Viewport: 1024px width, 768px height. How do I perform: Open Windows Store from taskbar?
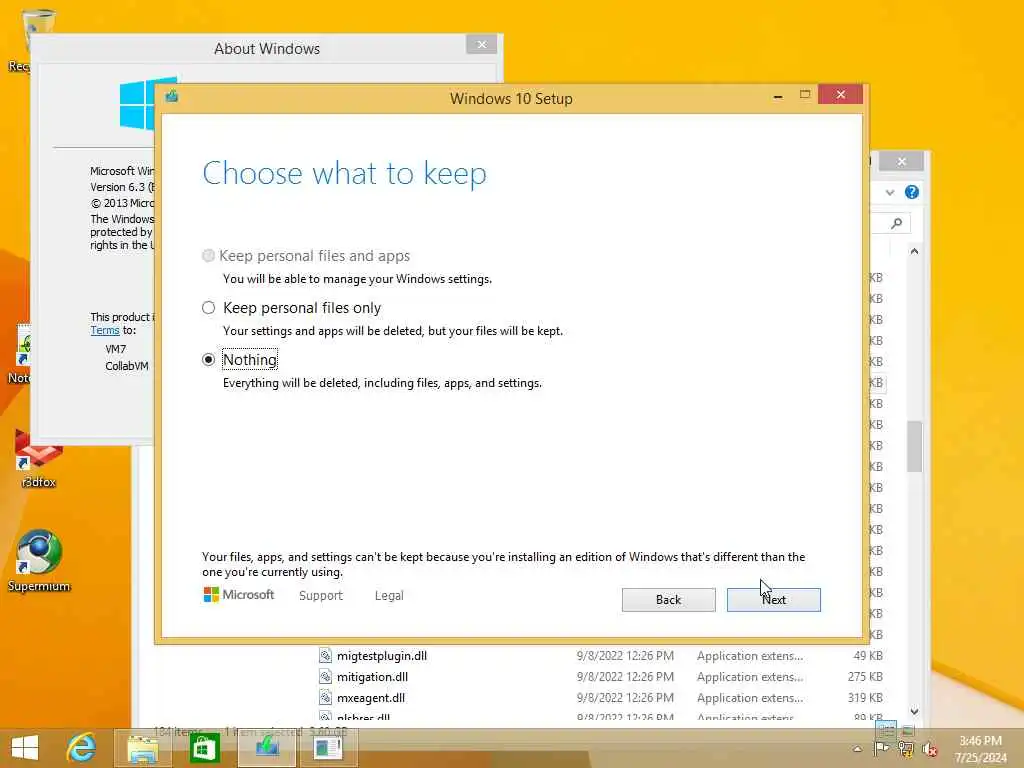point(204,748)
